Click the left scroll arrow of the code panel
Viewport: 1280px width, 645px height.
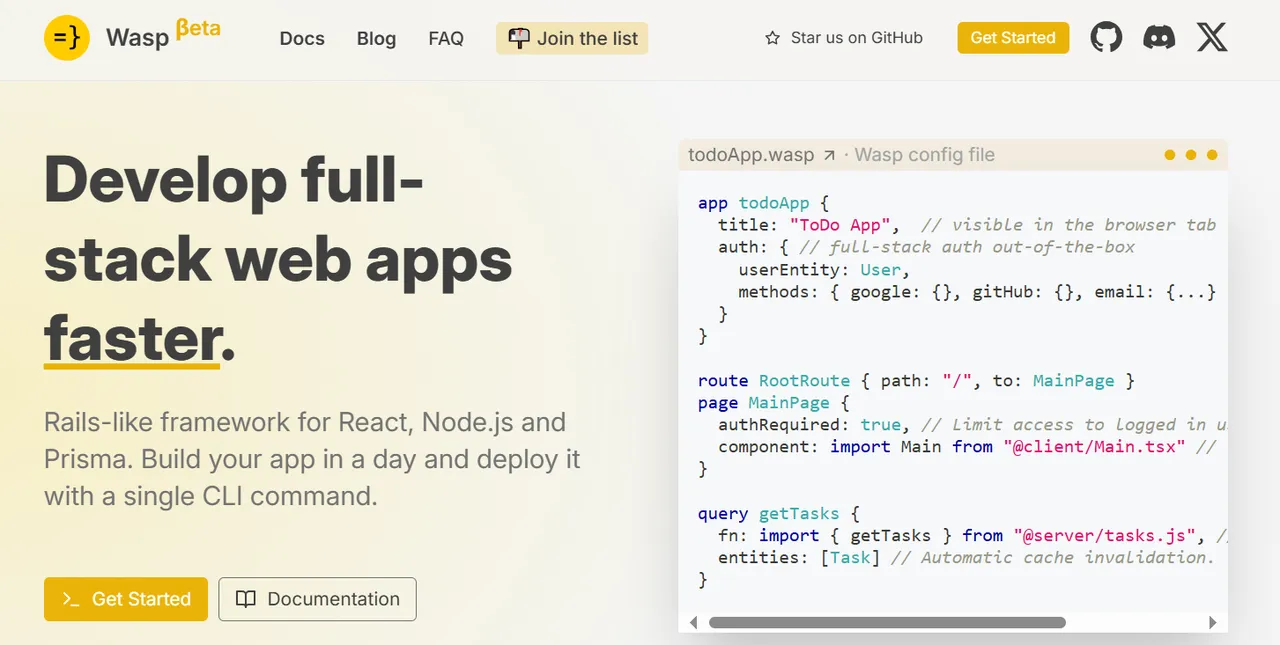click(x=693, y=622)
